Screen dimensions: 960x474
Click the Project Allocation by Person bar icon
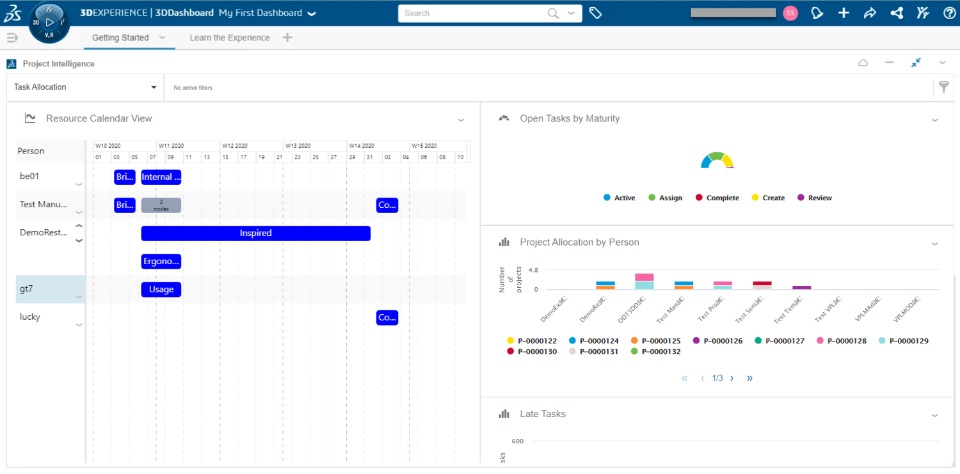(504, 243)
